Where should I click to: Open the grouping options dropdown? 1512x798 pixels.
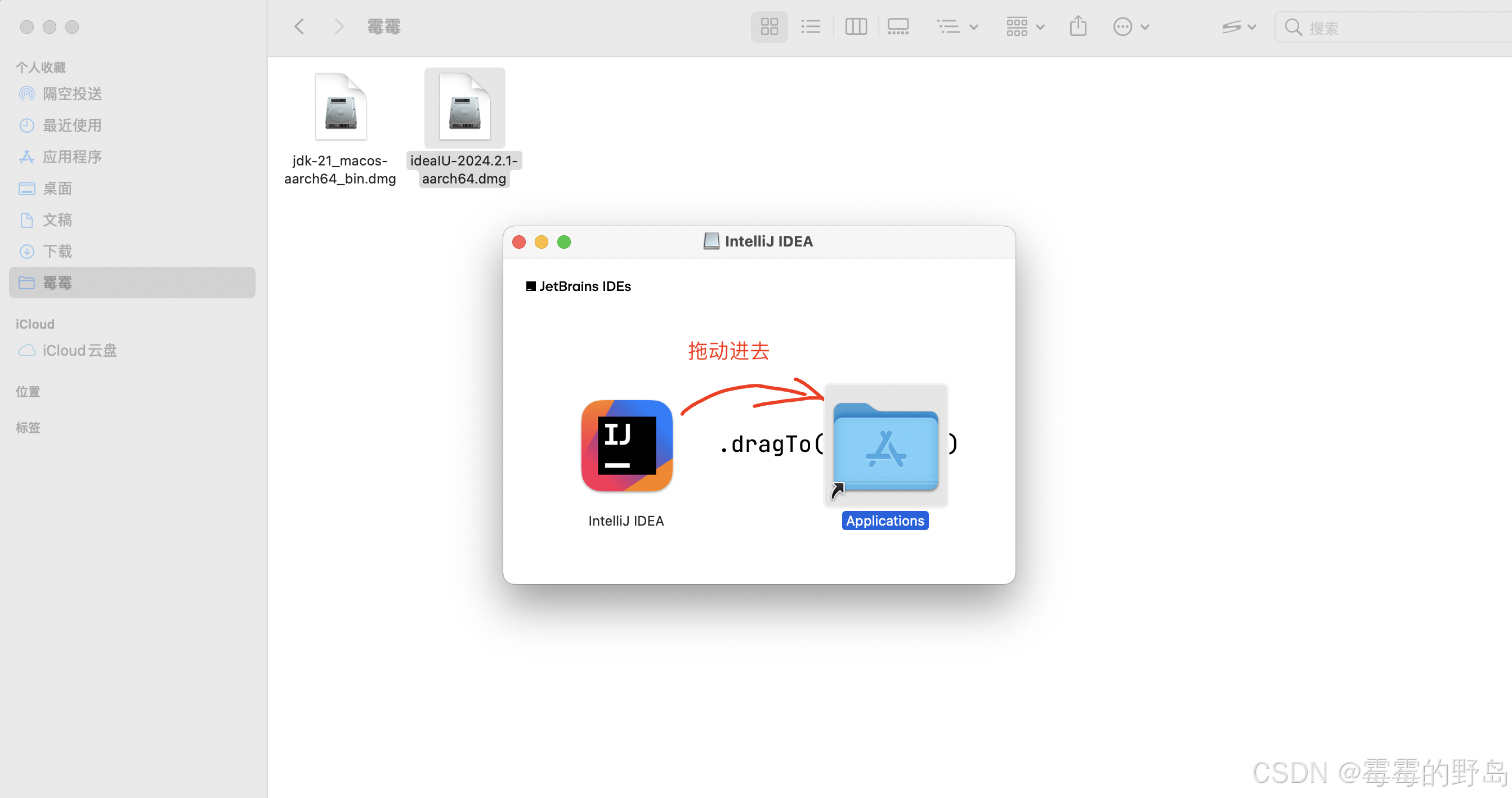point(958,26)
